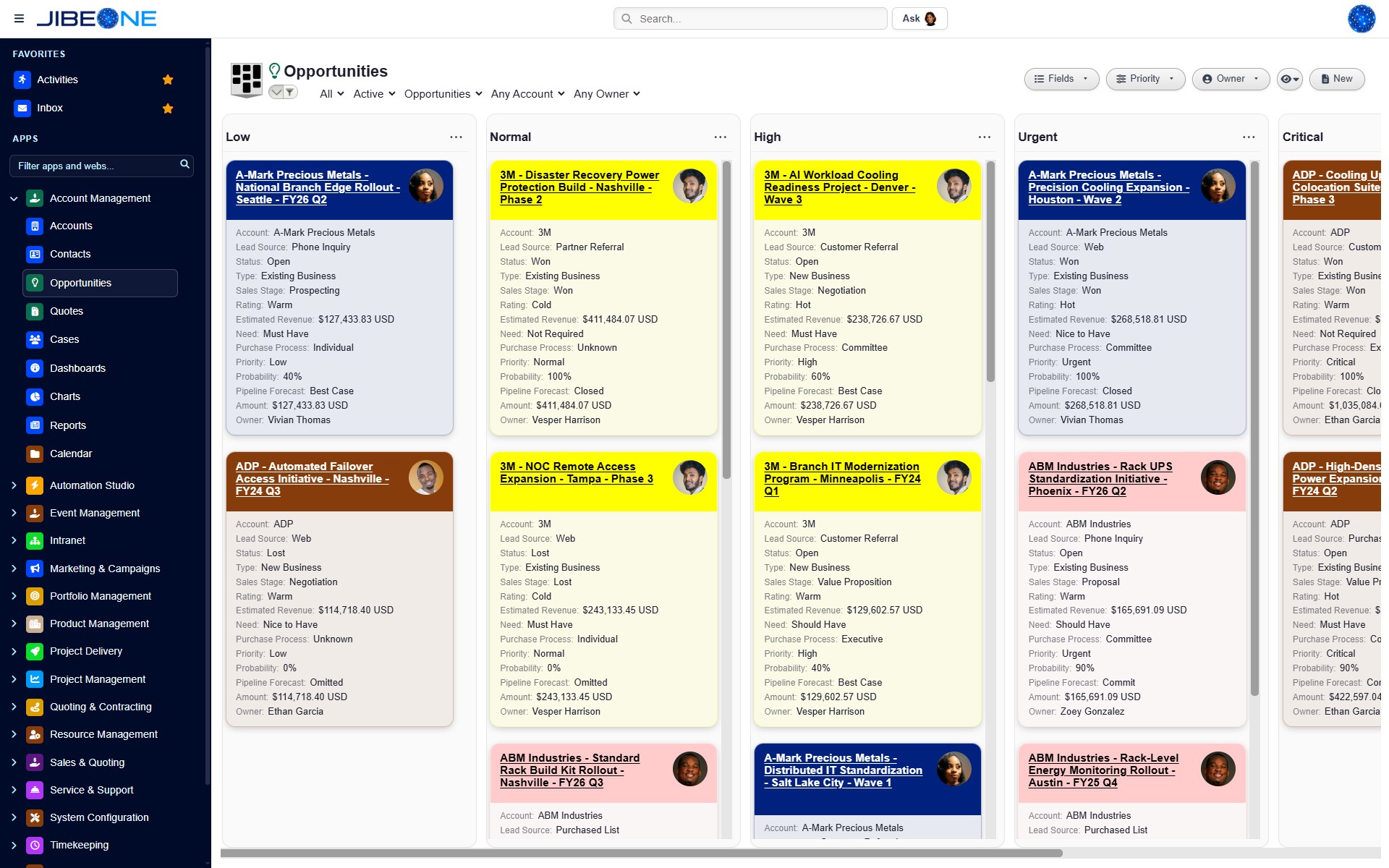Expand the Product Management group
This screenshot has height=868, width=1389.
[x=14, y=624]
